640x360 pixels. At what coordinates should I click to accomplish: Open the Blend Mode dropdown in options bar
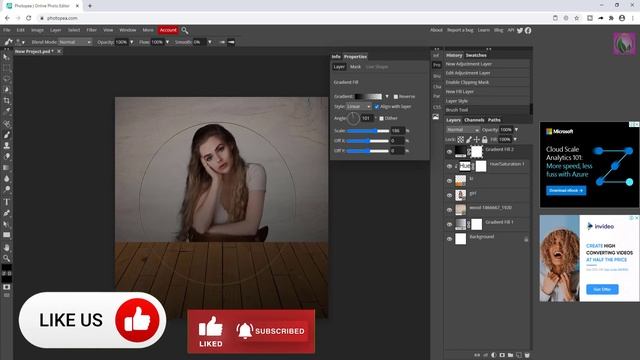(75, 42)
